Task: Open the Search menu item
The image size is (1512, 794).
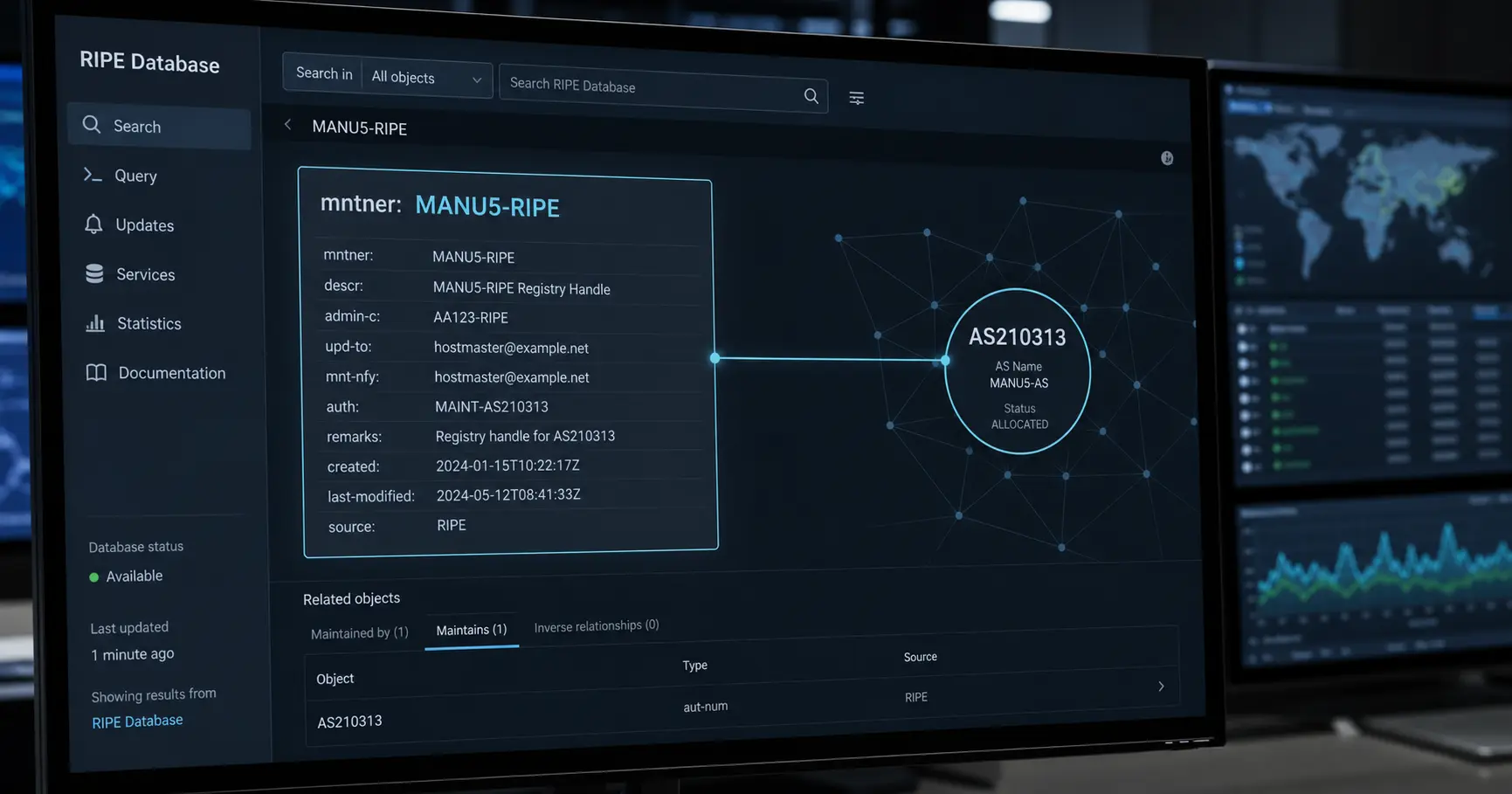Action: coord(159,127)
